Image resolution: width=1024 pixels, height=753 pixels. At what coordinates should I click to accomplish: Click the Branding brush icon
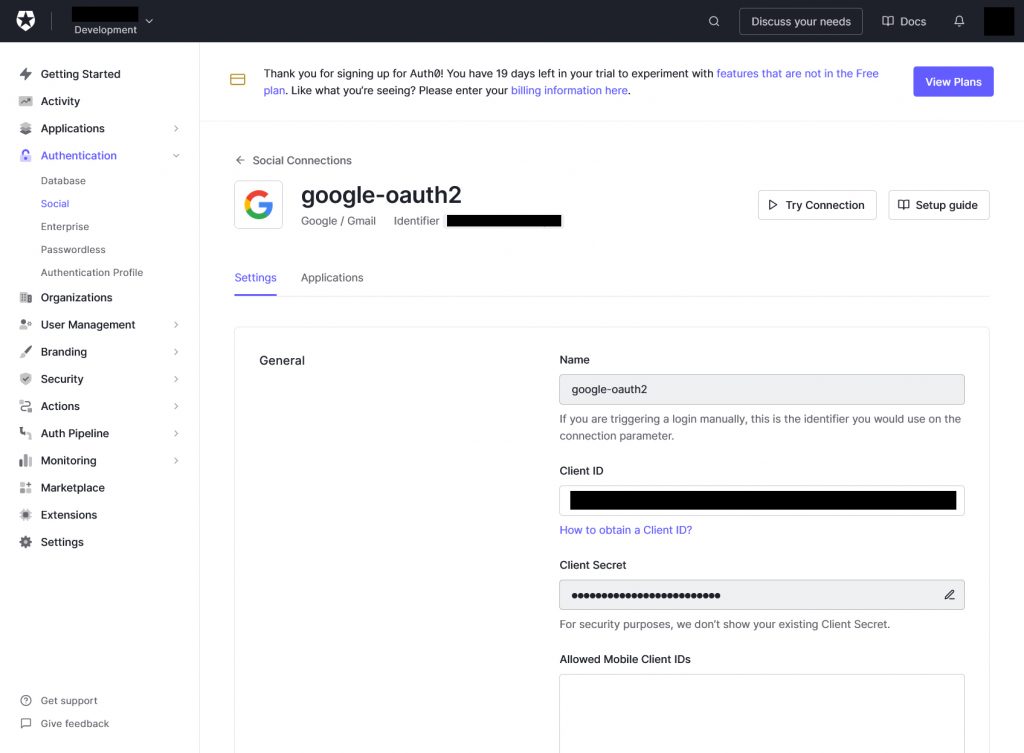point(25,352)
